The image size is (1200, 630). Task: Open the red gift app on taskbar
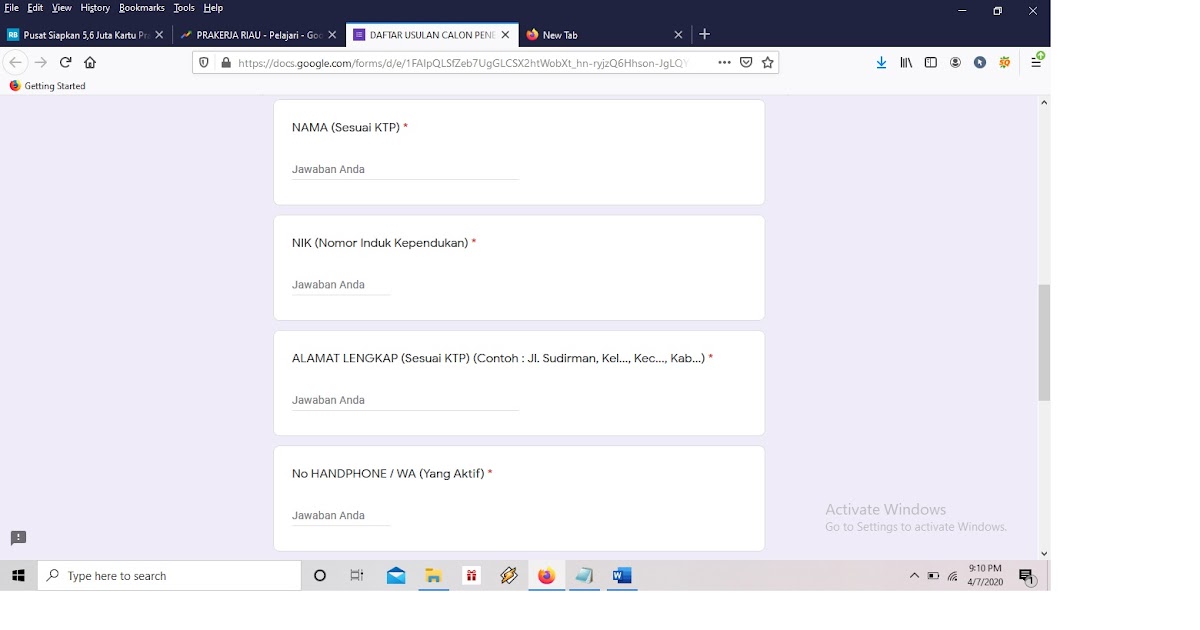click(x=471, y=576)
